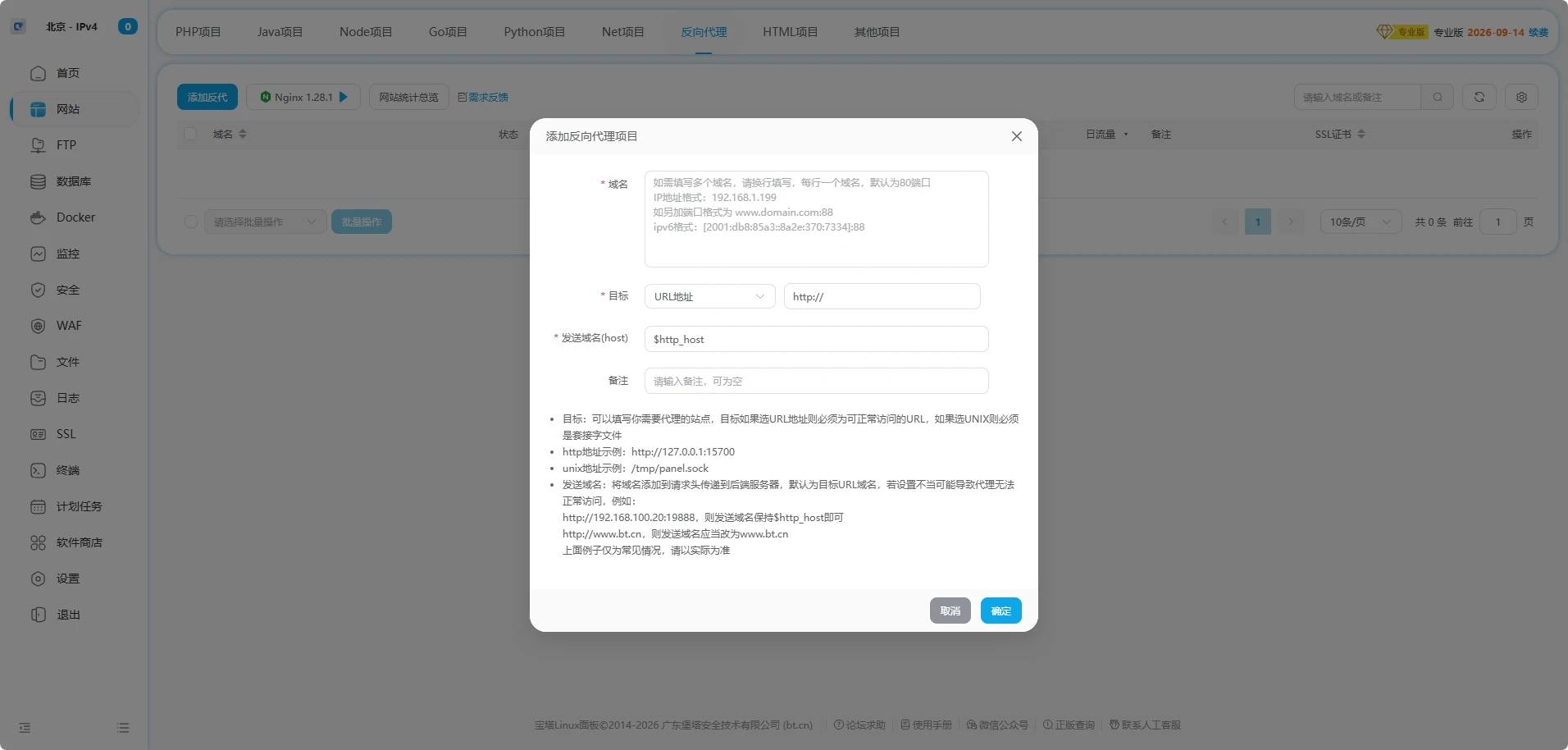Open the terminal icon in sidebar
Image resolution: width=1568 pixels, height=750 pixels.
point(38,470)
